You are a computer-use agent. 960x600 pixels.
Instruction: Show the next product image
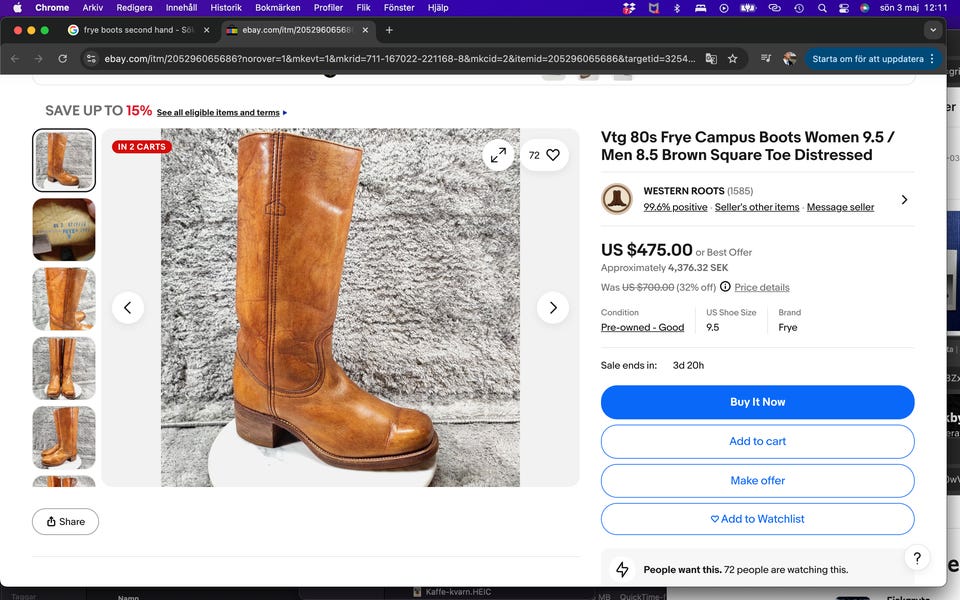click(553, 307)
